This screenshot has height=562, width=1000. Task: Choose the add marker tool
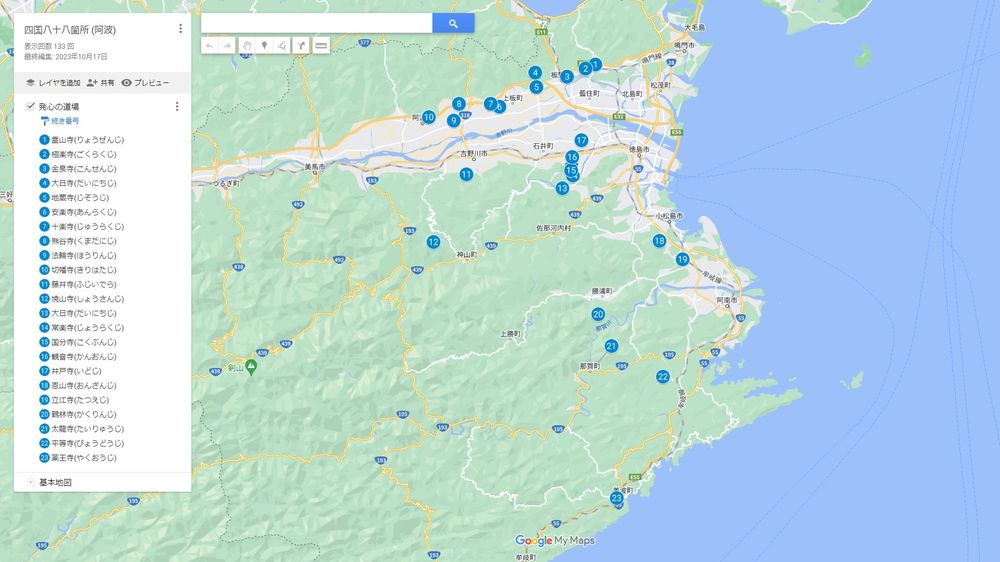[264, 45]
